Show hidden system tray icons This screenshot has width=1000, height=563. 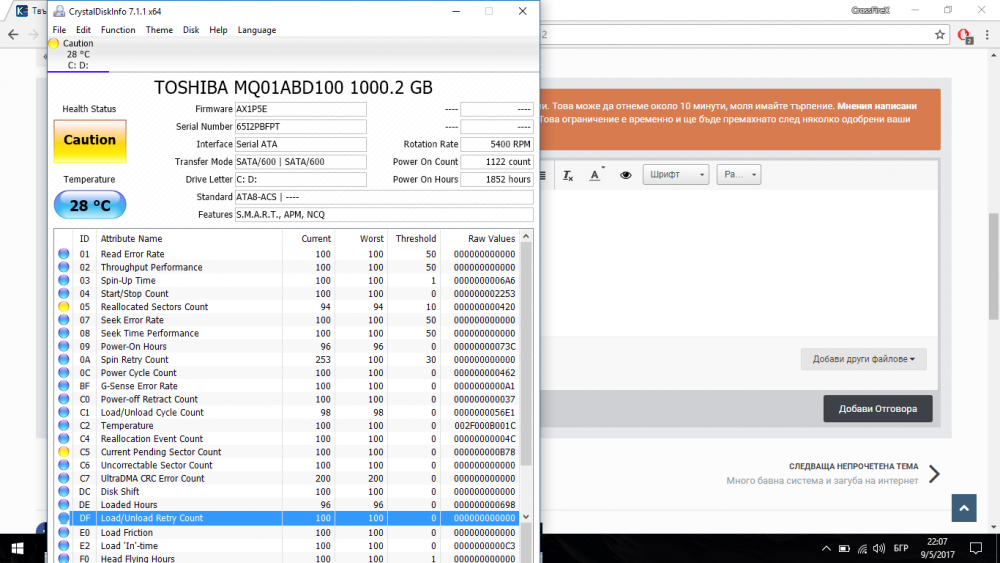826,548
